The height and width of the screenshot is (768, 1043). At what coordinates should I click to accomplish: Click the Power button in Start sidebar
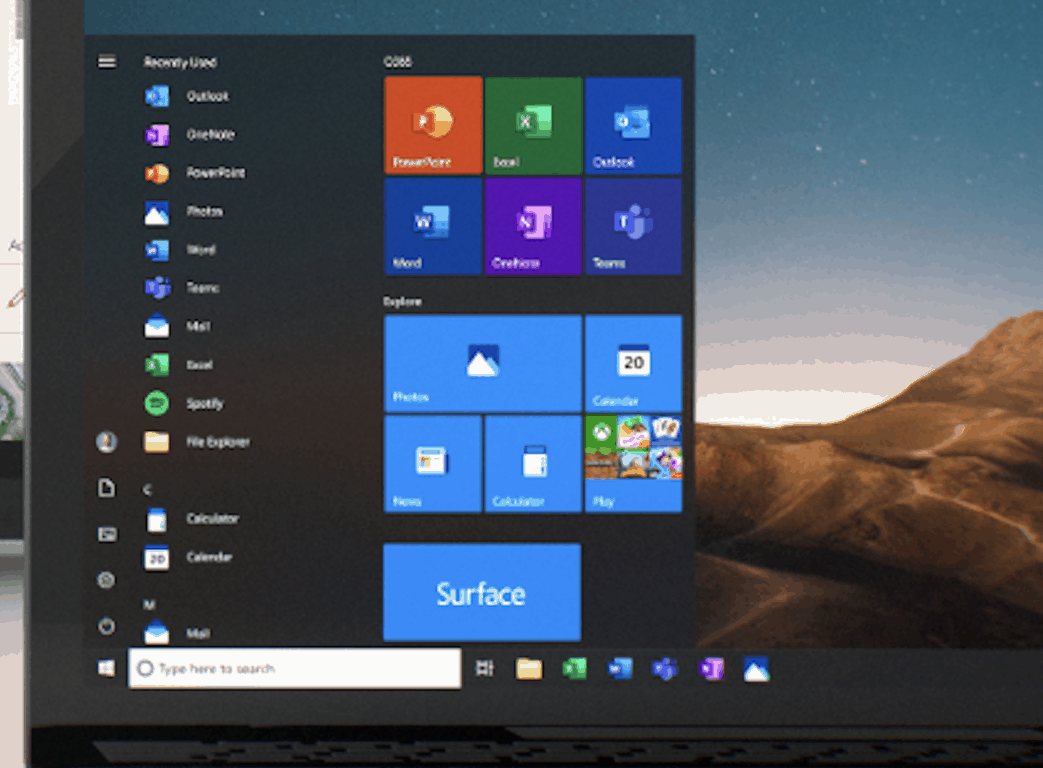point(106,626)
